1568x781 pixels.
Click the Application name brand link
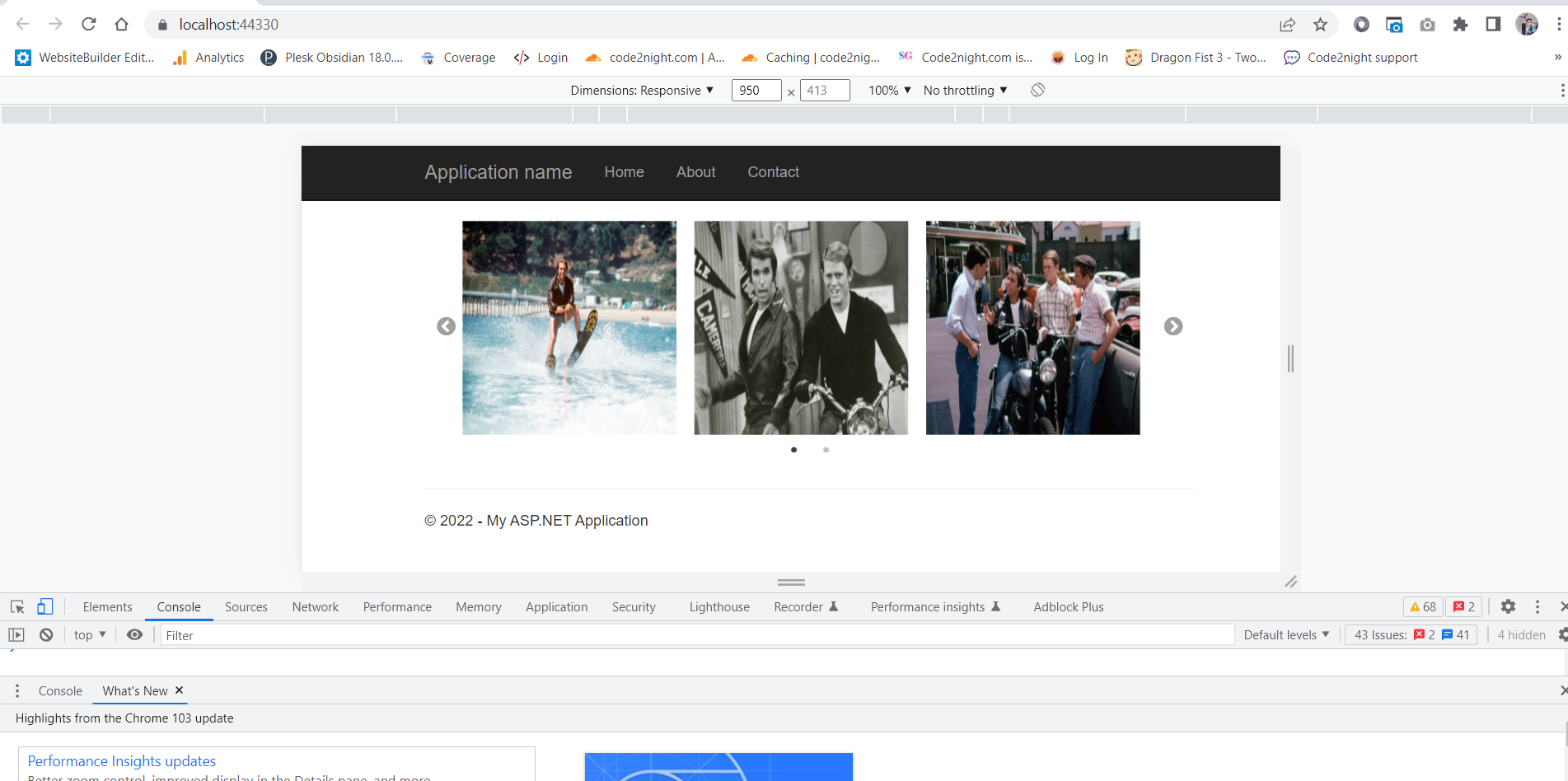coord(498,172)
